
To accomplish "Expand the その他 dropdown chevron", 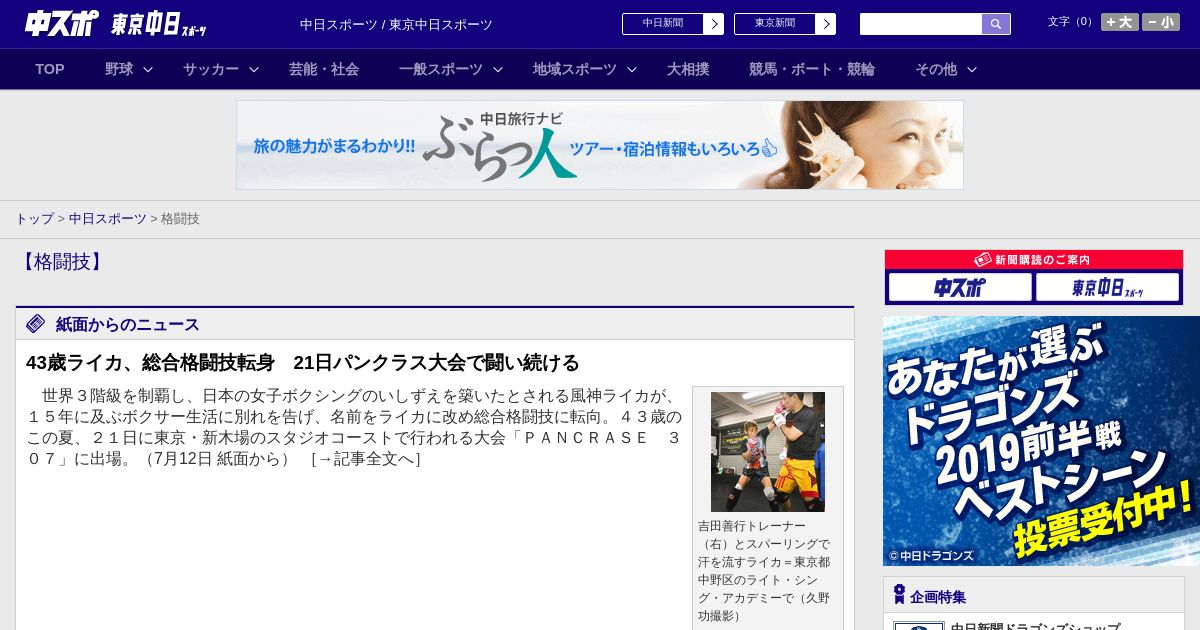I will [972, 69].
